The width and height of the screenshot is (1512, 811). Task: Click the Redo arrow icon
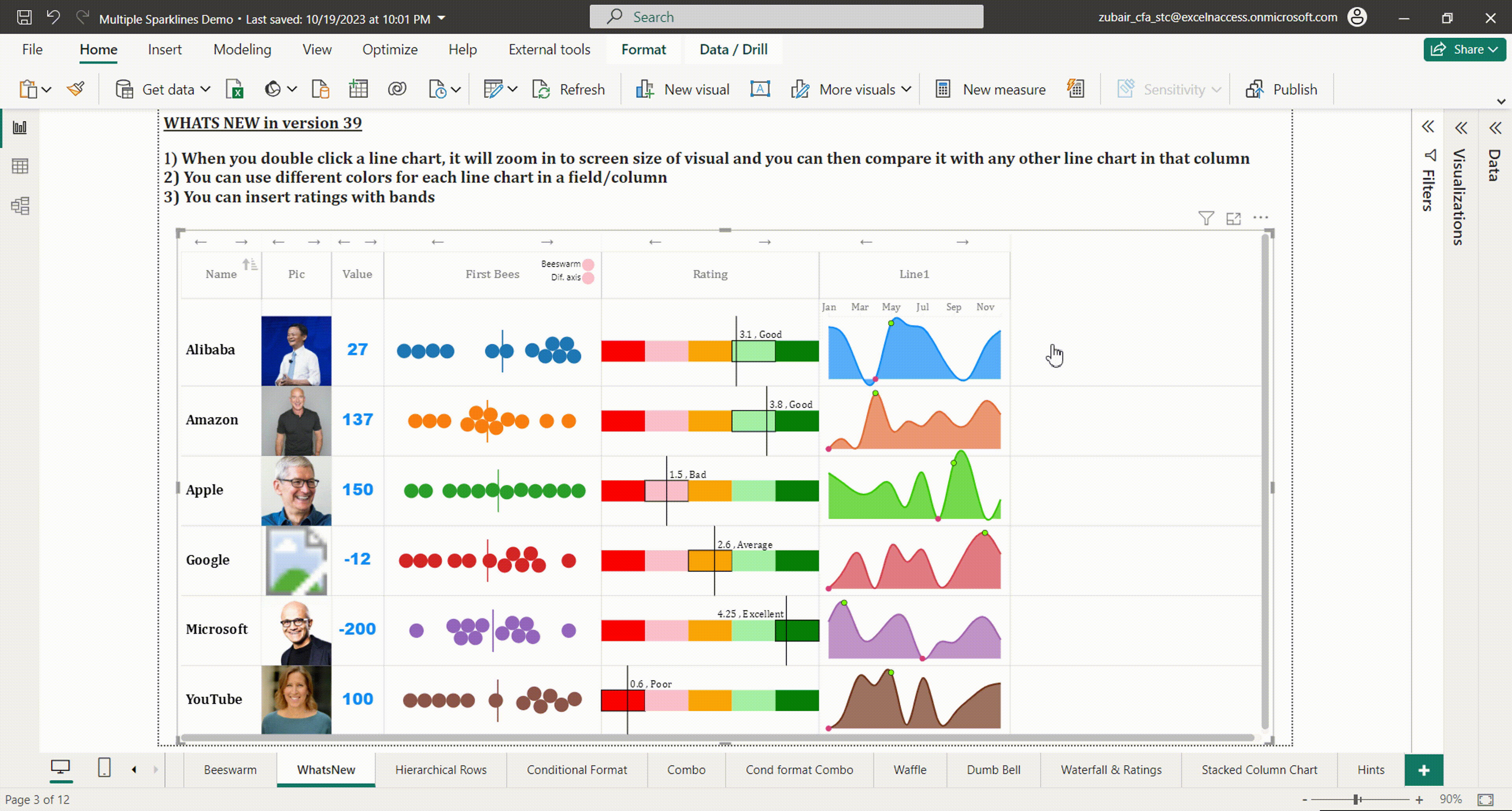click(x=83, y=17)
